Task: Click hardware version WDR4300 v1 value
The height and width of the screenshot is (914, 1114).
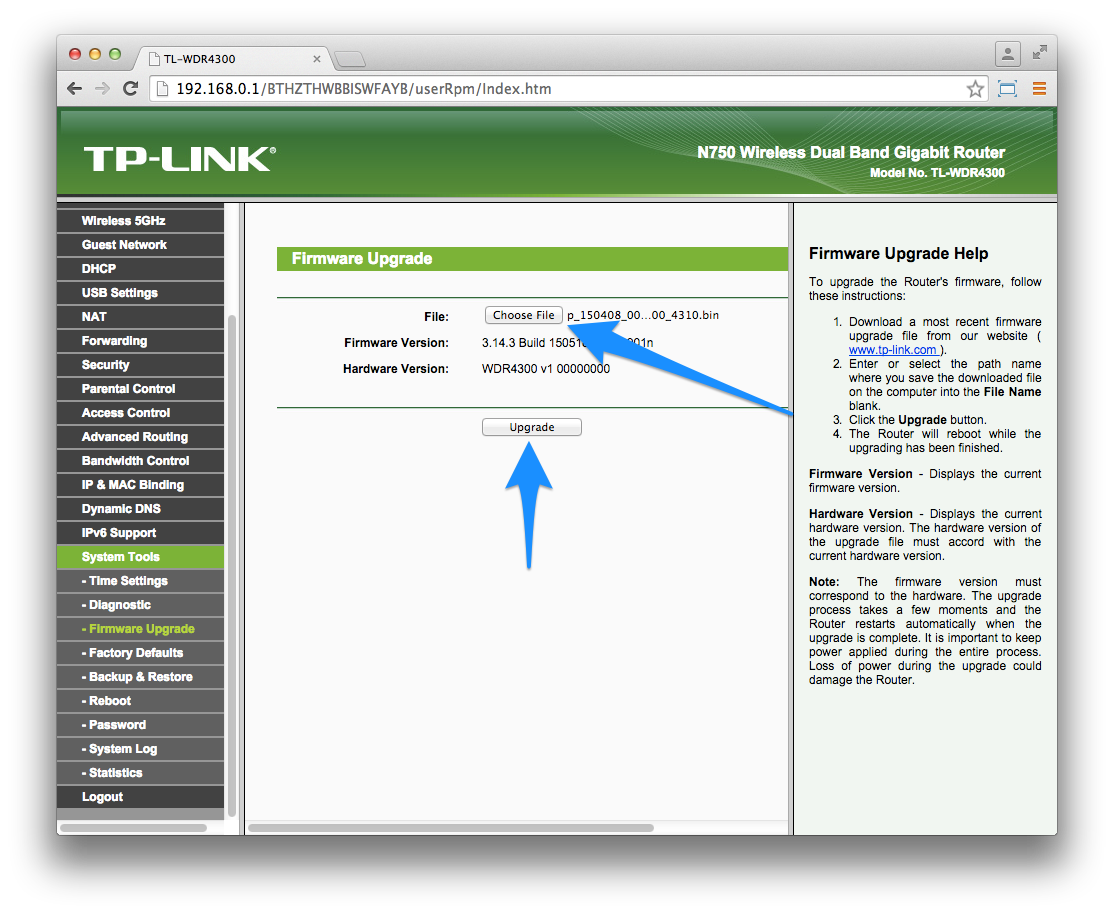Action: pyautogui.click(x=546, y=369)
